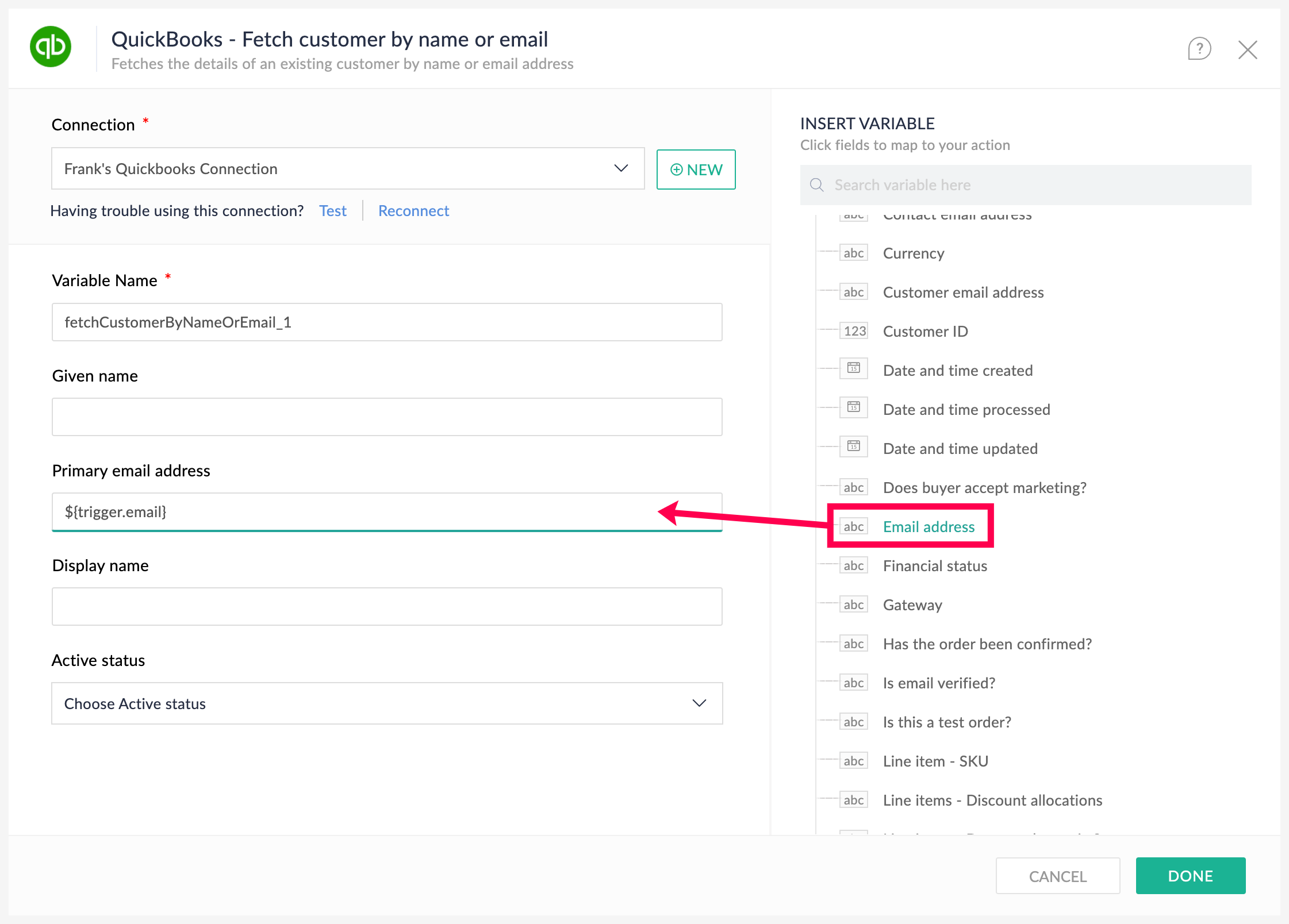This screenshot has height=924, width=1289.
Task: Focus the Search variable here box
Action: [x=1035, y=185]
